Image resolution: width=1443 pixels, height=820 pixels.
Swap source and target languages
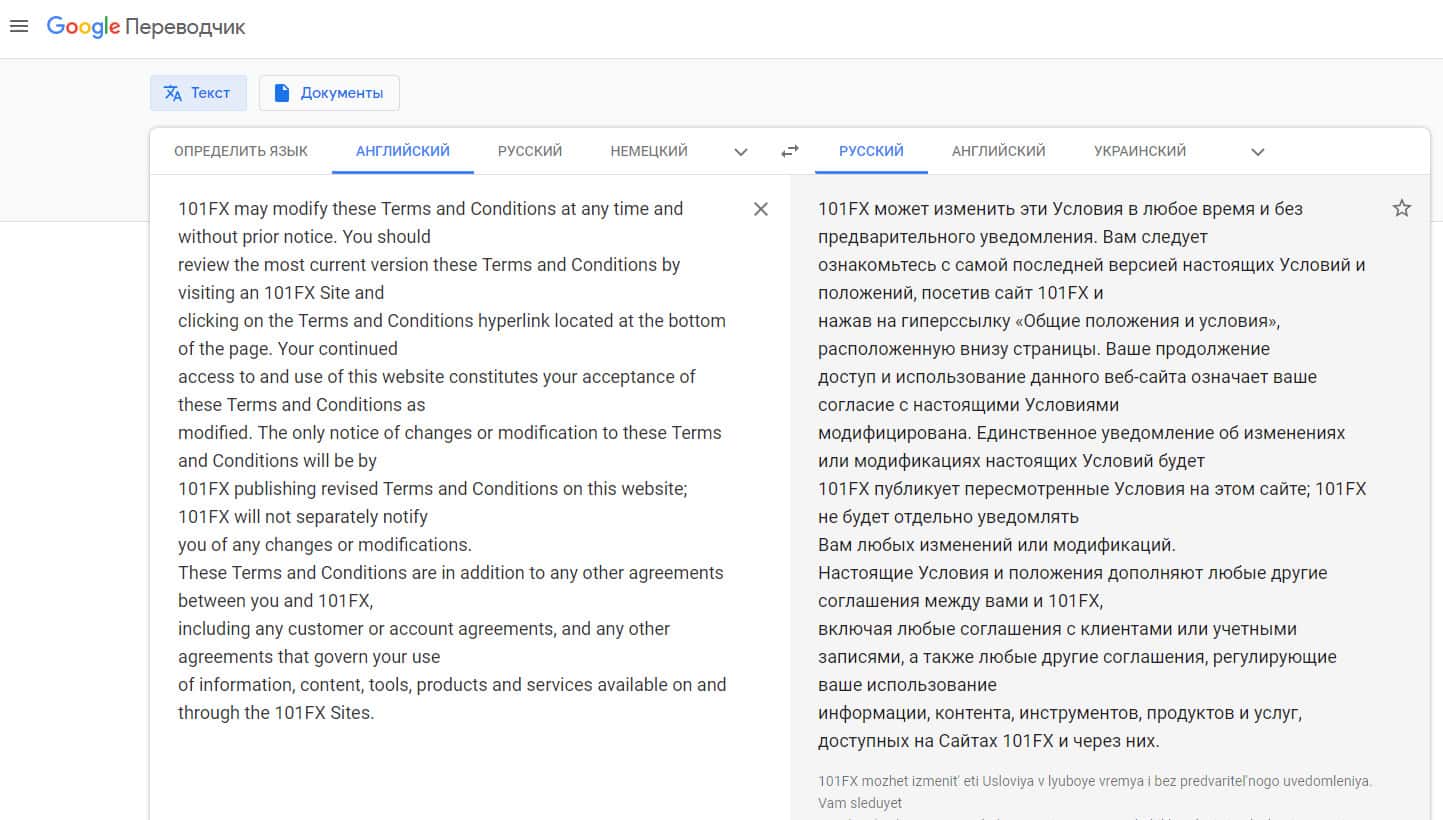790,151
